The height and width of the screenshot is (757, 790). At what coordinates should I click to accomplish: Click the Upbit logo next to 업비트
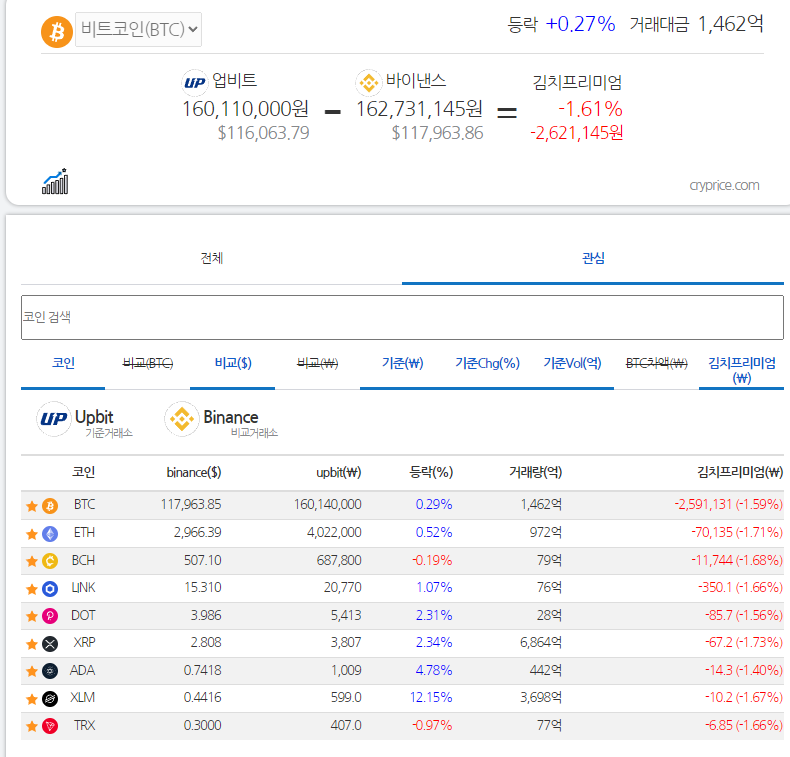[x=194, y=83]
